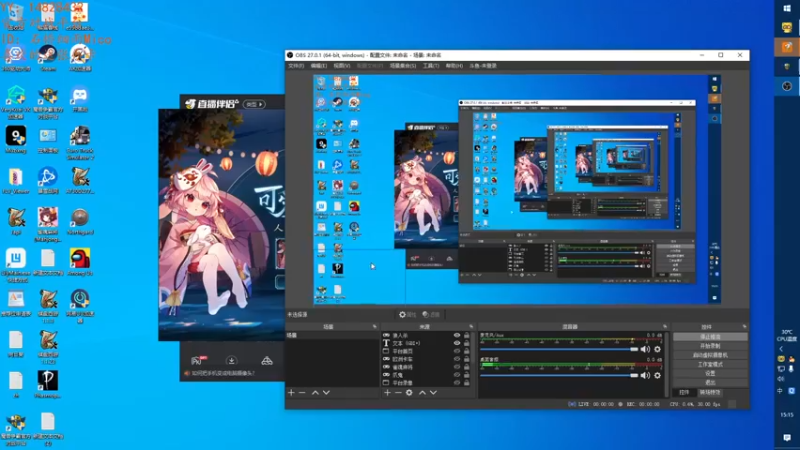The image size is (800, 450).
Task: Add a new scene with the plus icon
Action: point(291,392)
